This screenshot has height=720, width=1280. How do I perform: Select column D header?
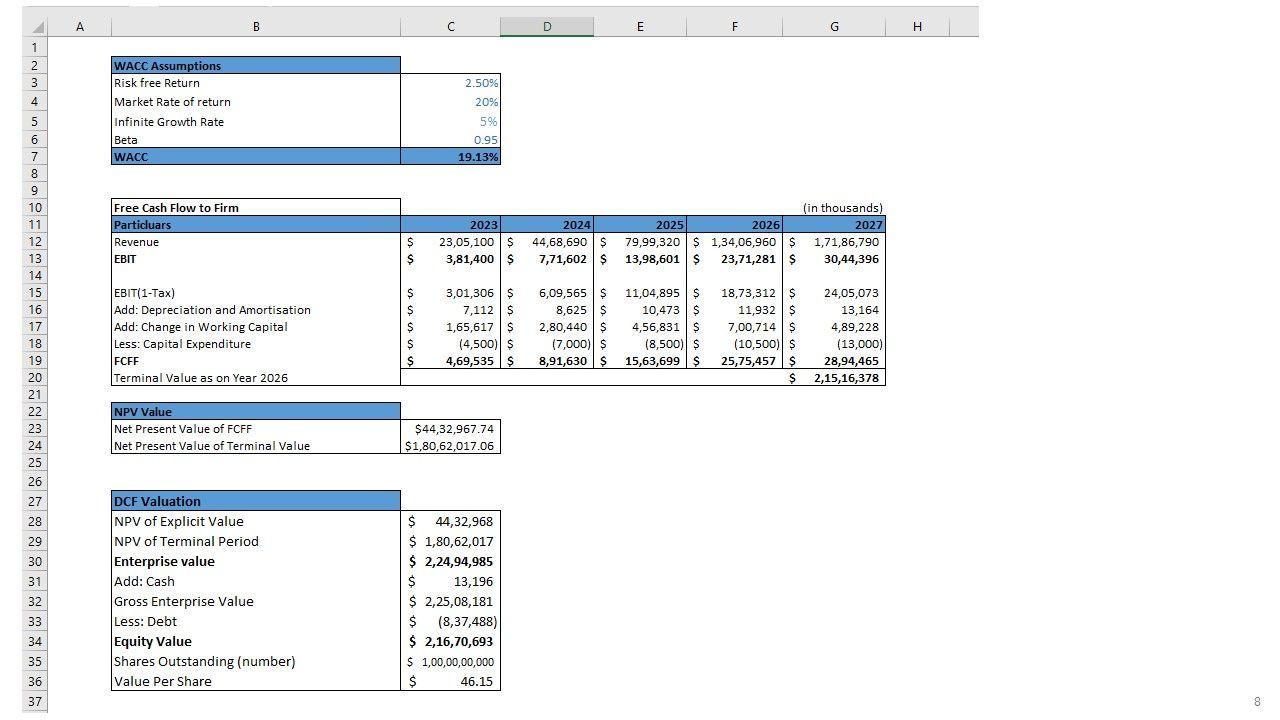click(x=546, y=27)
